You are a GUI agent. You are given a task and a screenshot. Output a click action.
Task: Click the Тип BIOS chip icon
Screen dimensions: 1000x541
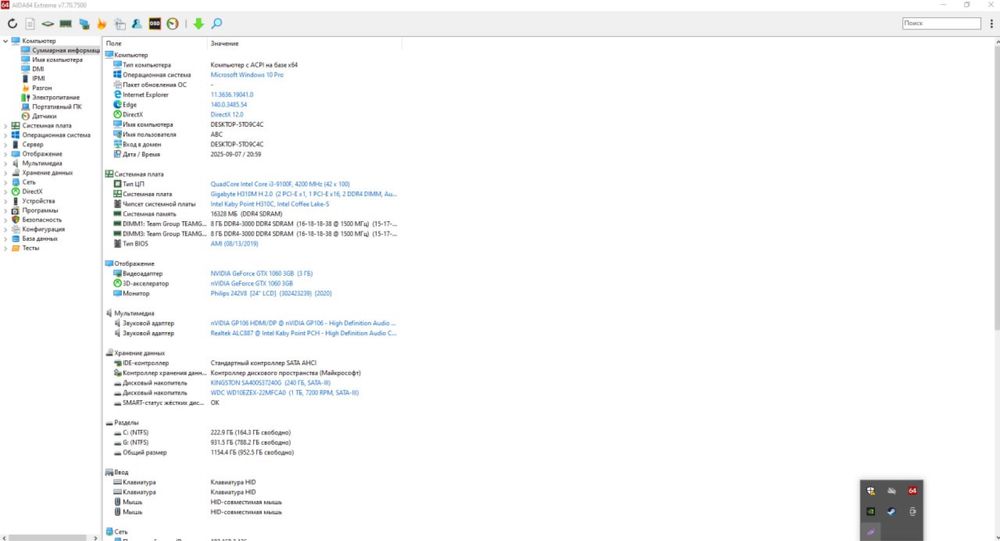117,244
